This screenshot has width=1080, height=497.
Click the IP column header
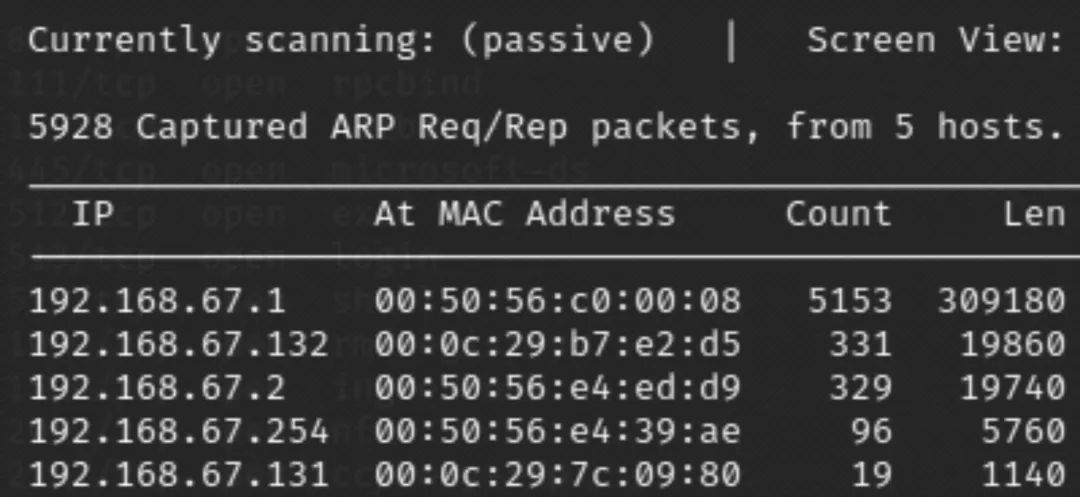[x=92, y=215]
